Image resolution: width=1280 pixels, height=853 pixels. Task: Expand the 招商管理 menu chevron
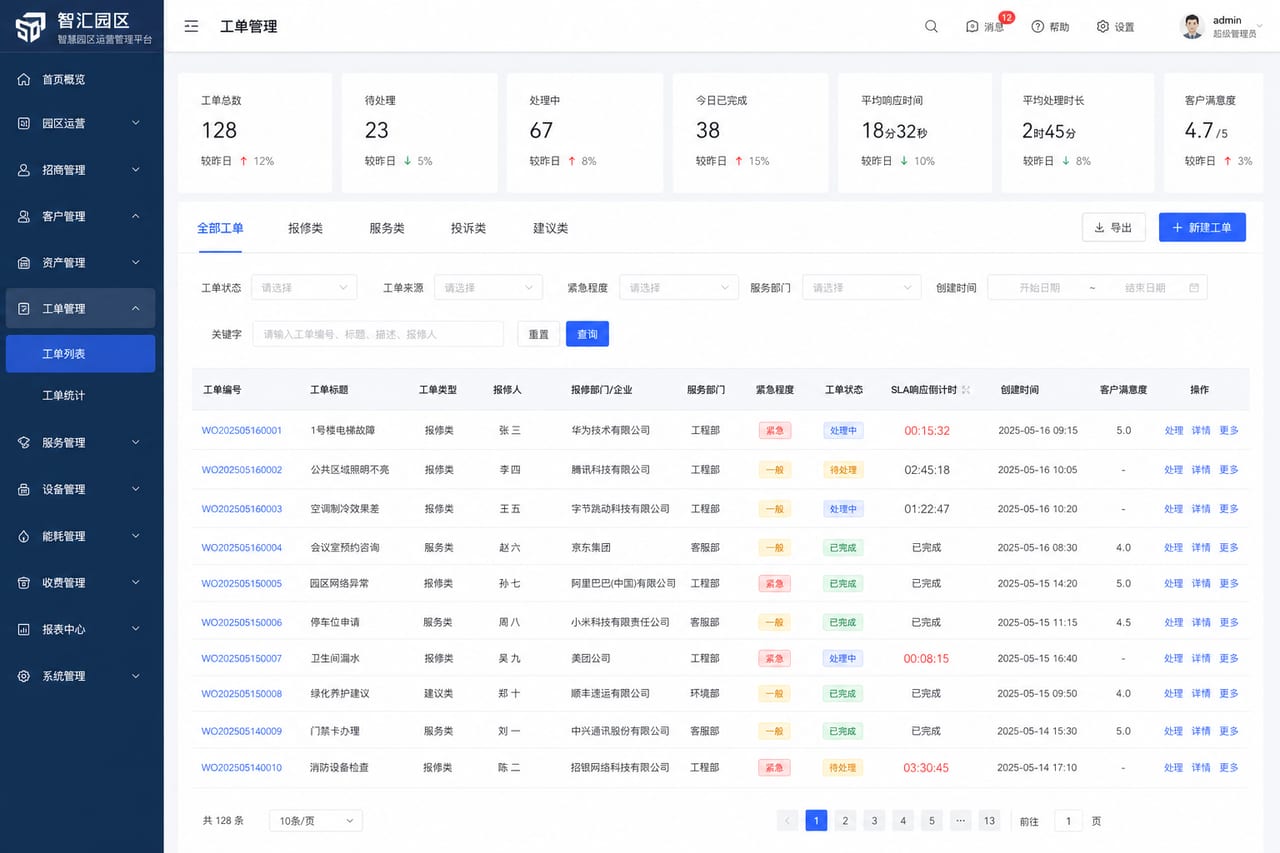point(136,170)
